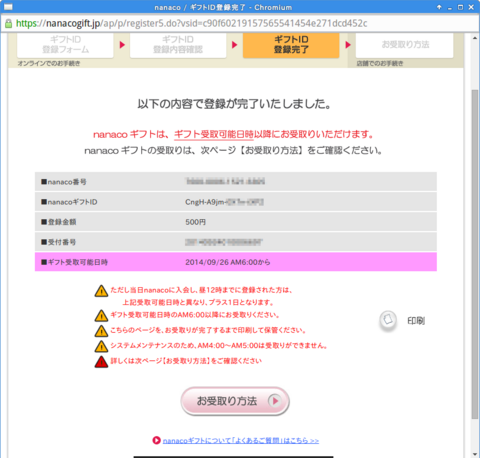
Task: Click the window menu icon in title bar
Action: [x=8, y=7]
